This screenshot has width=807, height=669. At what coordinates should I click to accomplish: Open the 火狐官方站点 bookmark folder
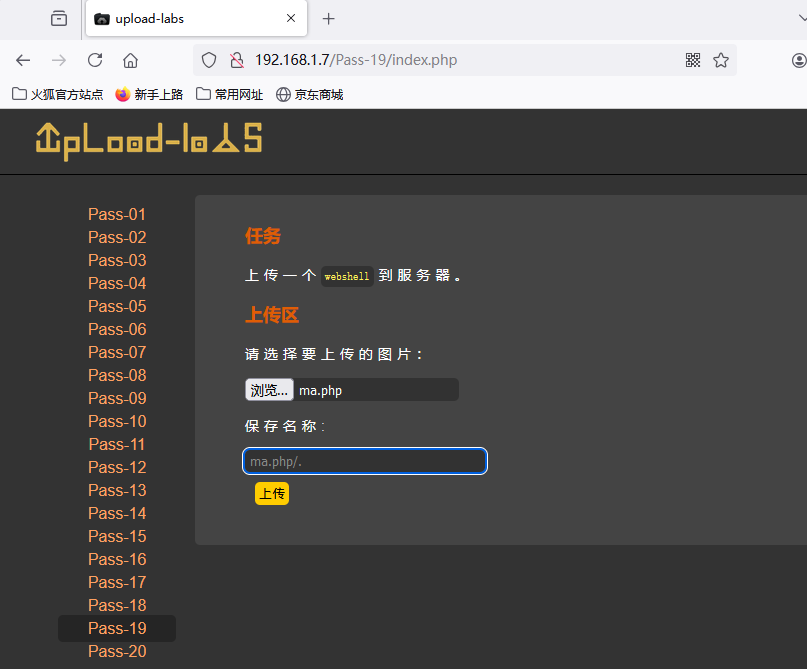click(58, 94)
